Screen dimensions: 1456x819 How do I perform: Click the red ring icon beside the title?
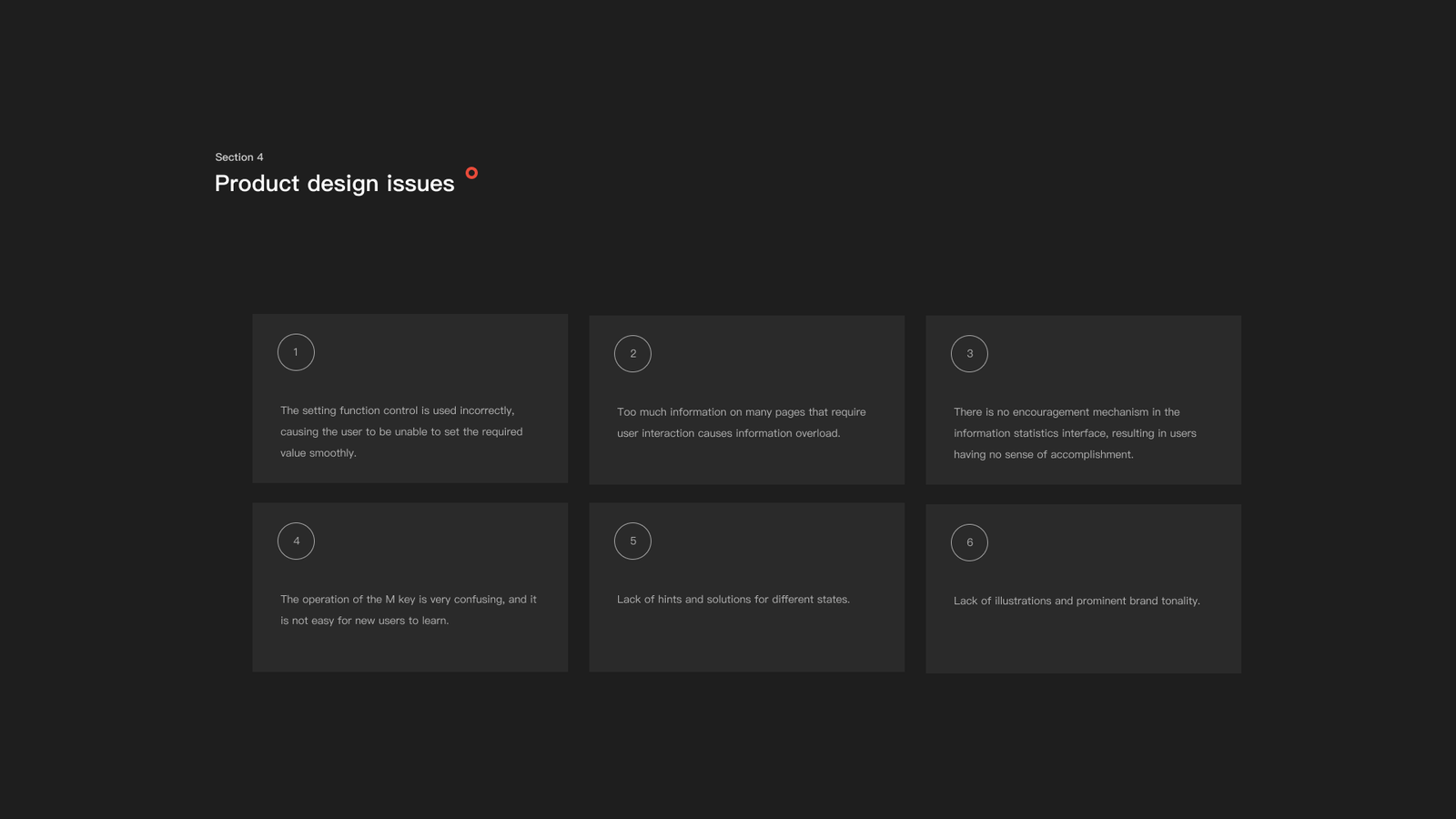click(471, 173)
